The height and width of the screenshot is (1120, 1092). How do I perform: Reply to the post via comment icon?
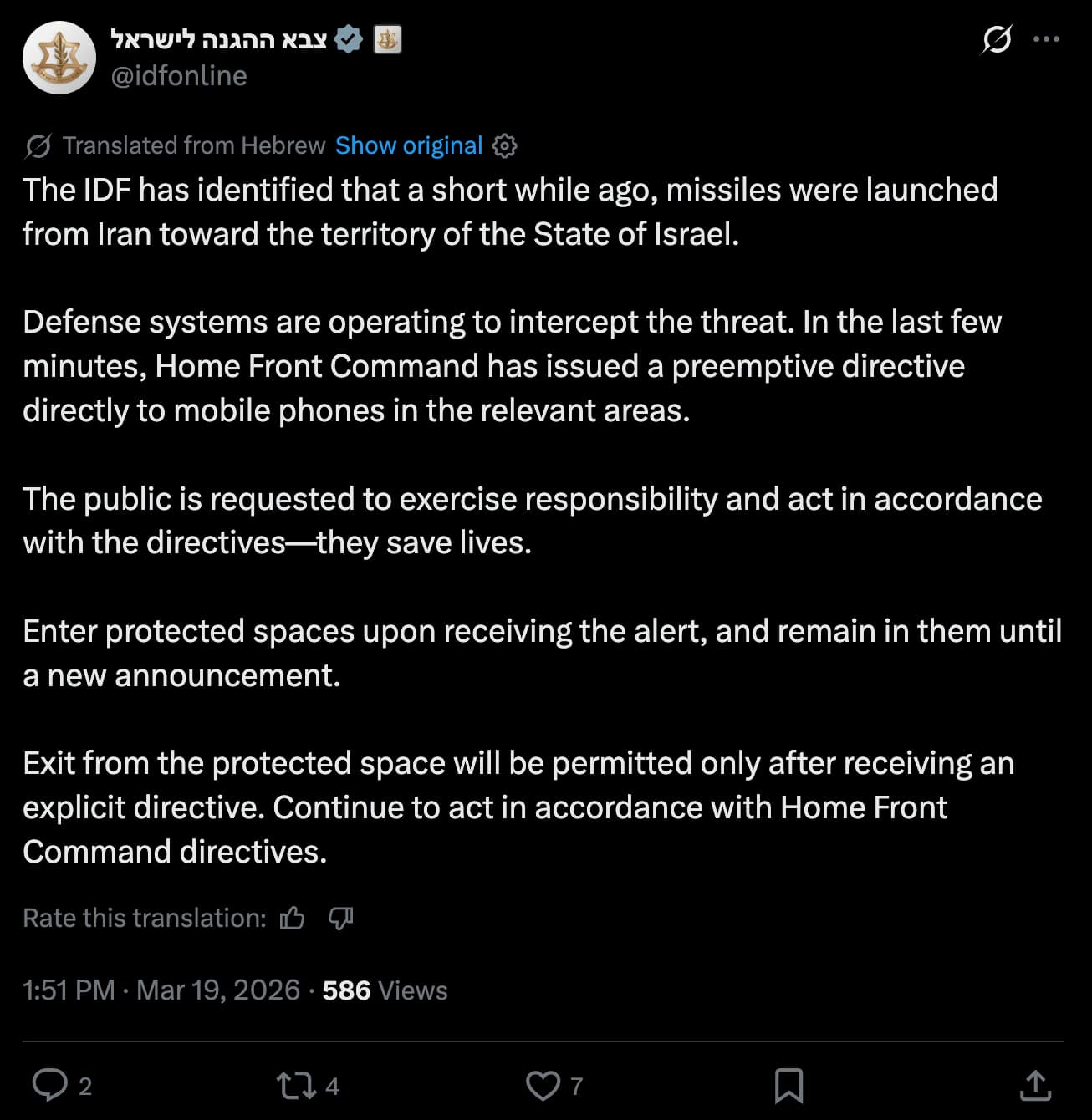pos(50,1085)
